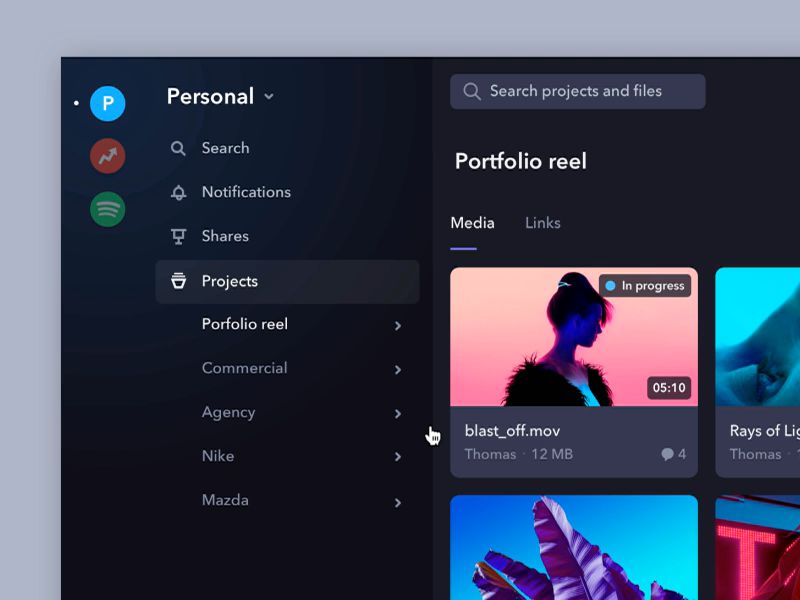Expand the Nike project chevron
Image resolution: width=800 pixels, height=600 pixels.
[x=397, y=457]
